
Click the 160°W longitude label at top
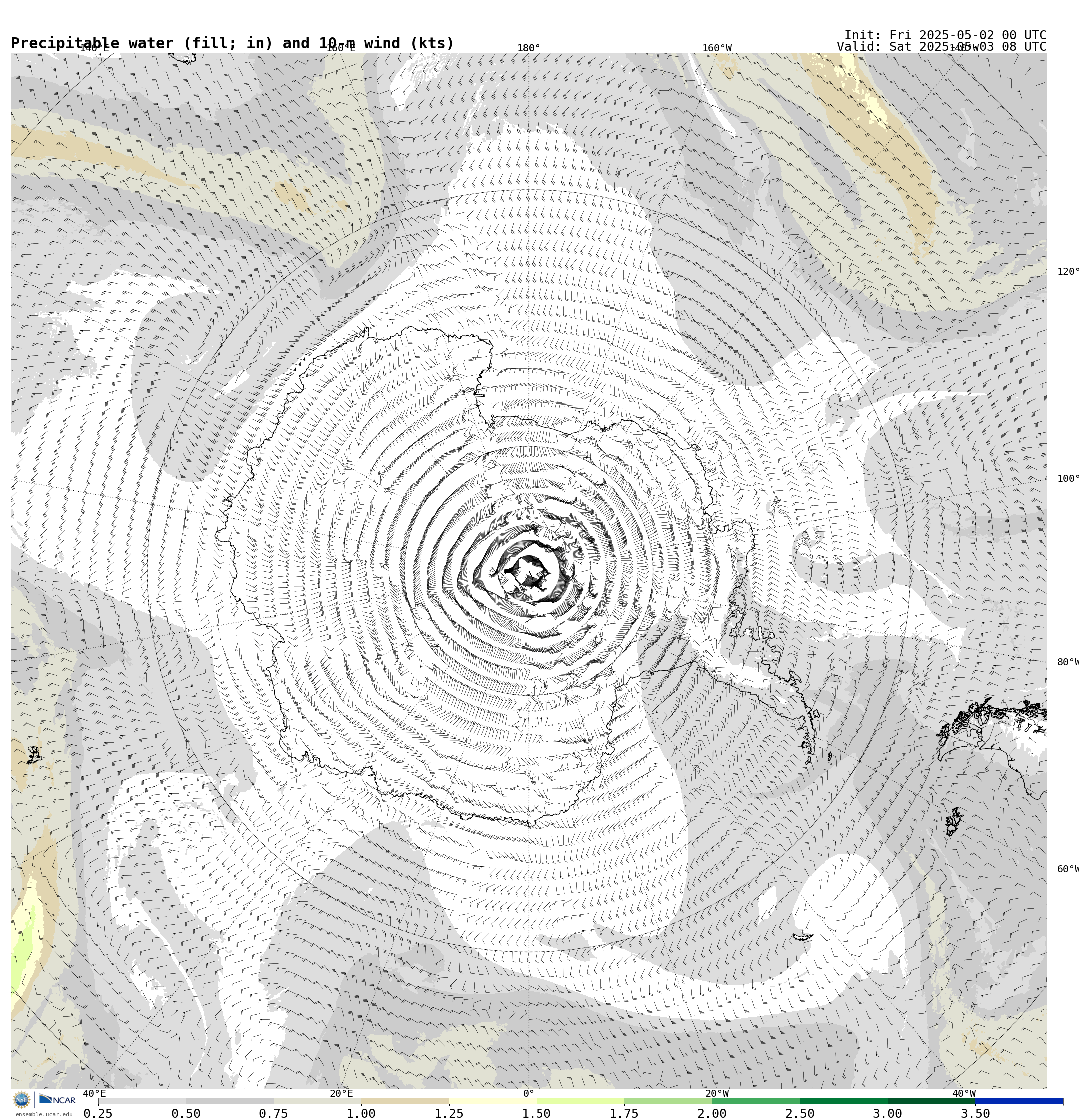click(x=717, y=48)
